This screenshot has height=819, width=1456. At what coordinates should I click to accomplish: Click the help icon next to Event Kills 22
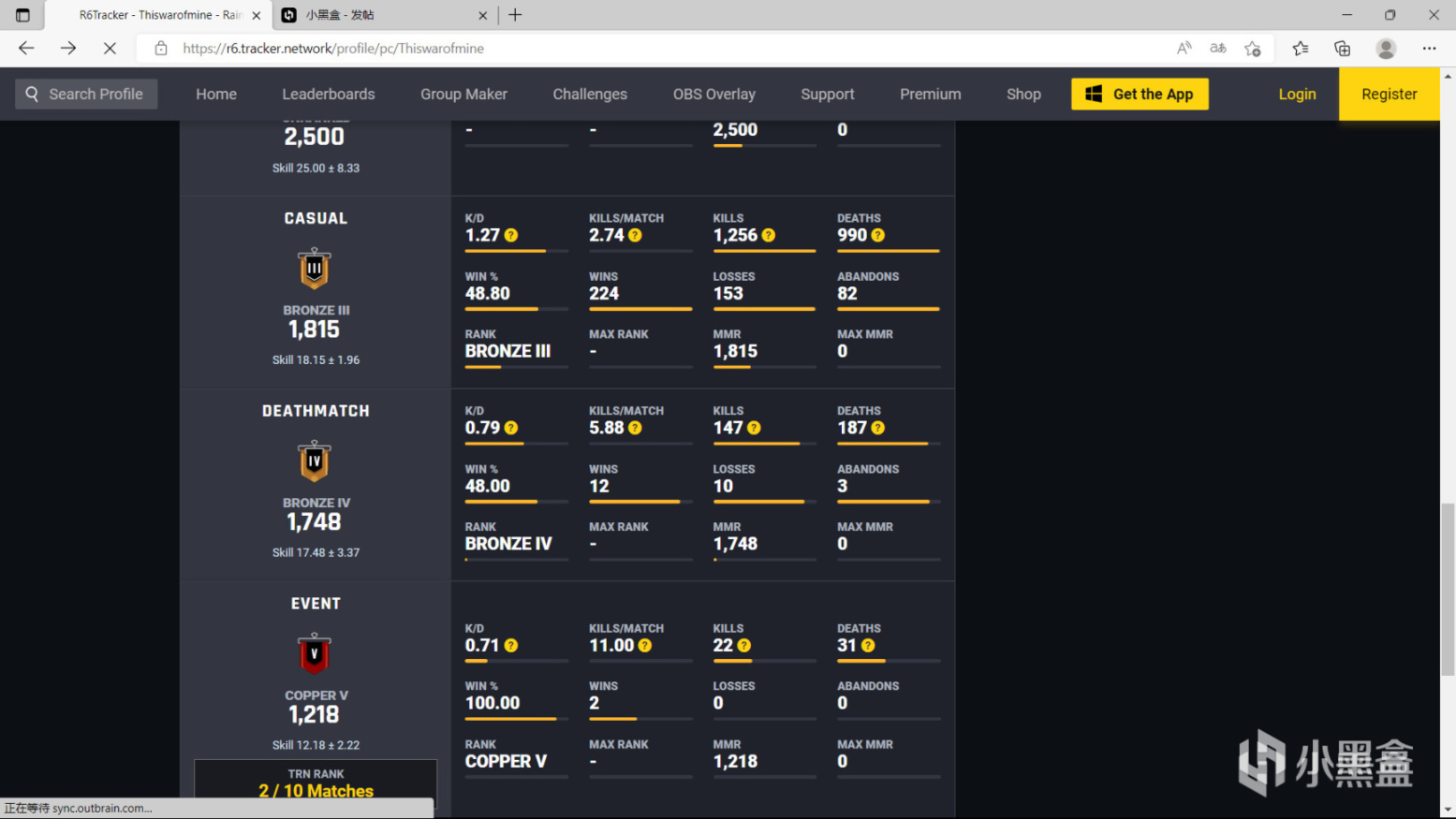(744, 645)
